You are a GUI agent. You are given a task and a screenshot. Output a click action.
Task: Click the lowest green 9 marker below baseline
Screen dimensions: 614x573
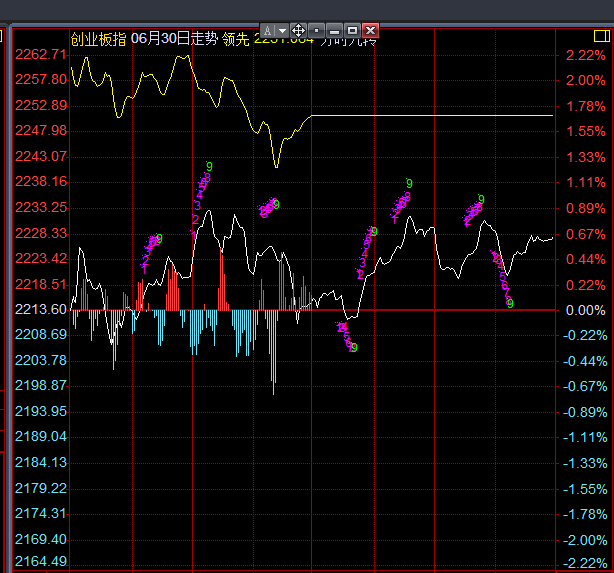[354, 347]
